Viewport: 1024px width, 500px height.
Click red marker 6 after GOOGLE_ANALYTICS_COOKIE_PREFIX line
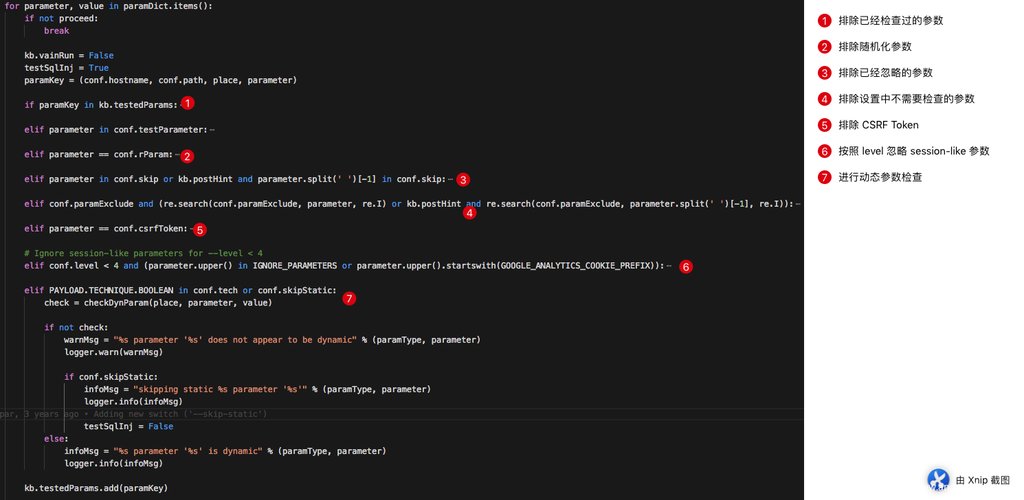coord(684,266)
